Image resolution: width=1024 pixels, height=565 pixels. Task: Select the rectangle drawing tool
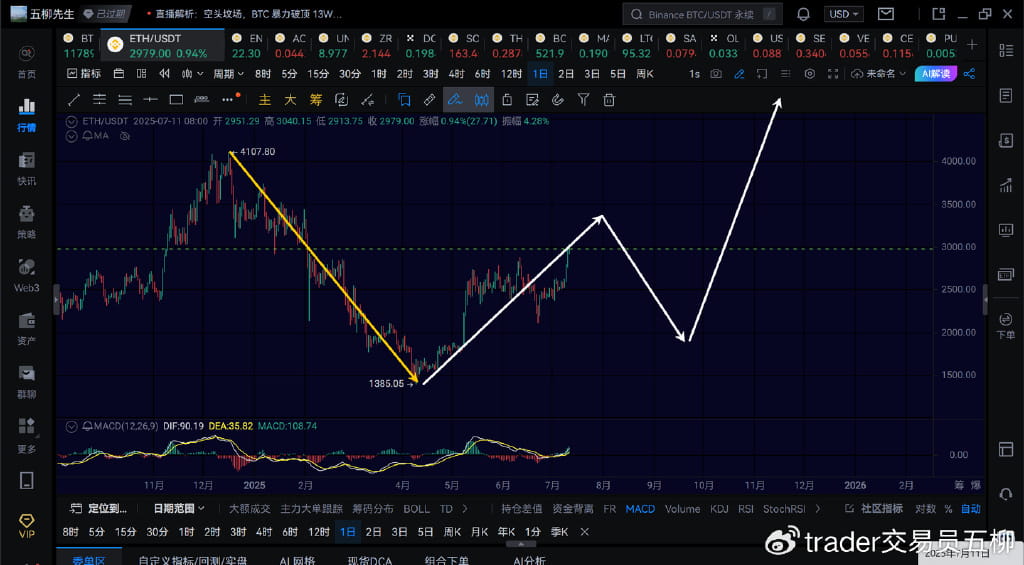[176, 99]
